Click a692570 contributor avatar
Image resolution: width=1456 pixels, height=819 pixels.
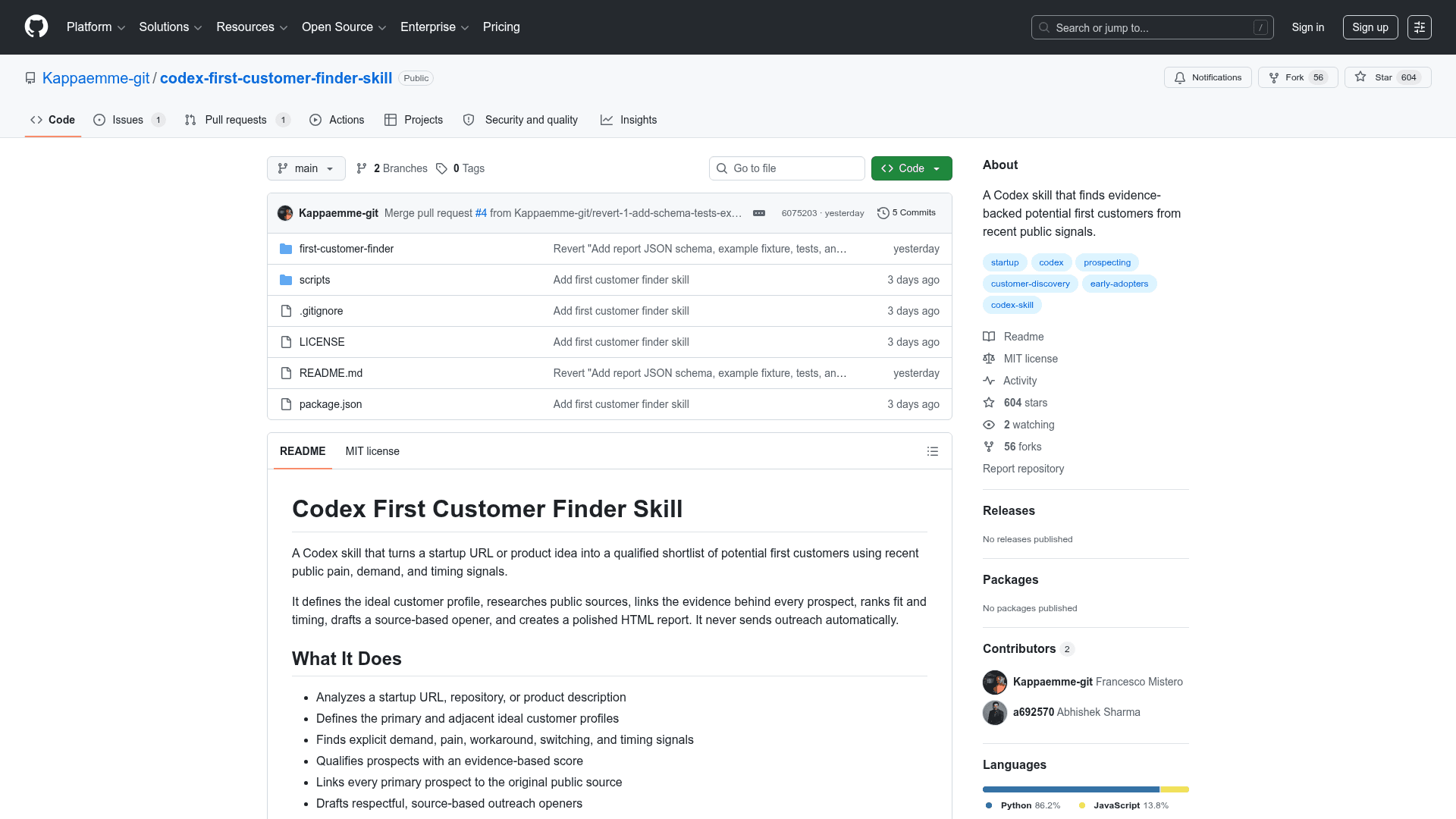[995, 713]
